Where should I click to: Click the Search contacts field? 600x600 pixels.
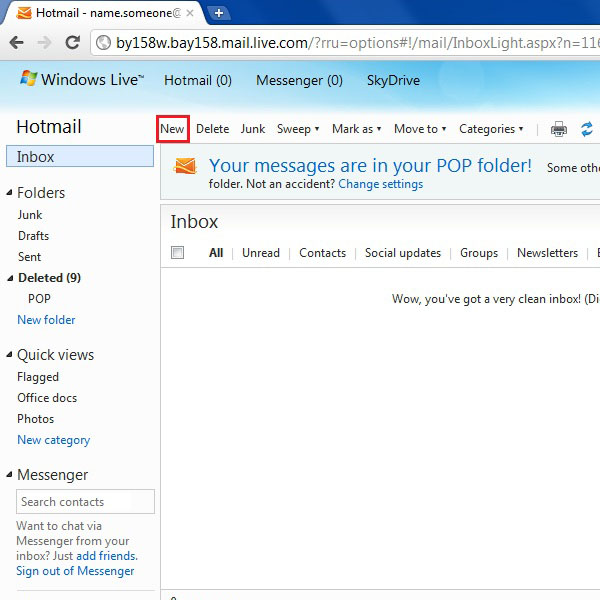(x=85, y=501)
